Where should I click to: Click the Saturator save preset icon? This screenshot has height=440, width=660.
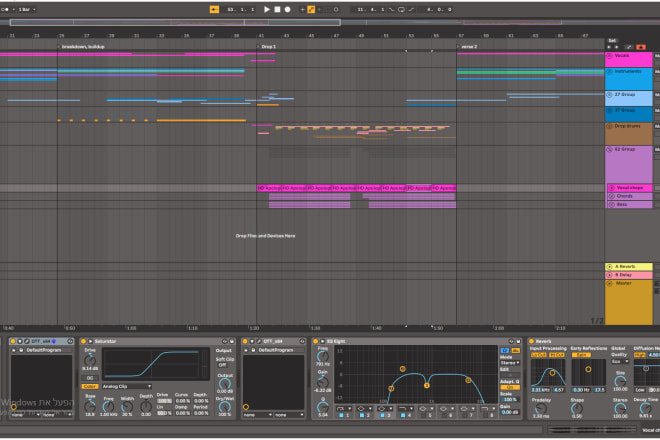(232, 341)
